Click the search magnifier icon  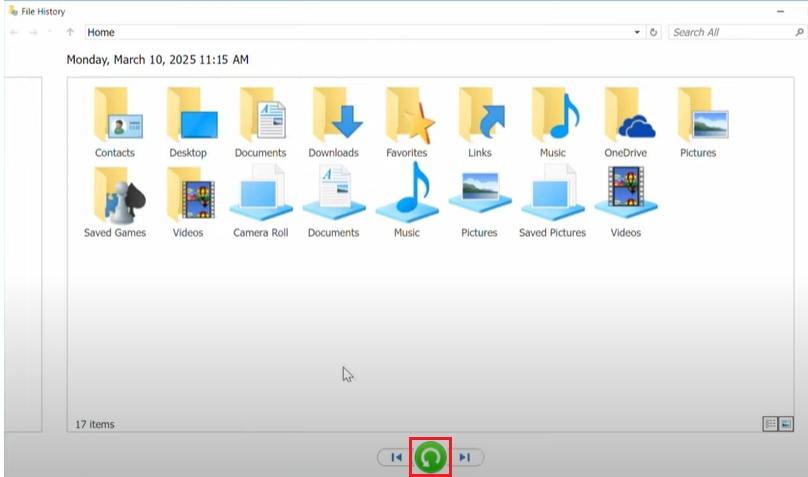[799, 32]
